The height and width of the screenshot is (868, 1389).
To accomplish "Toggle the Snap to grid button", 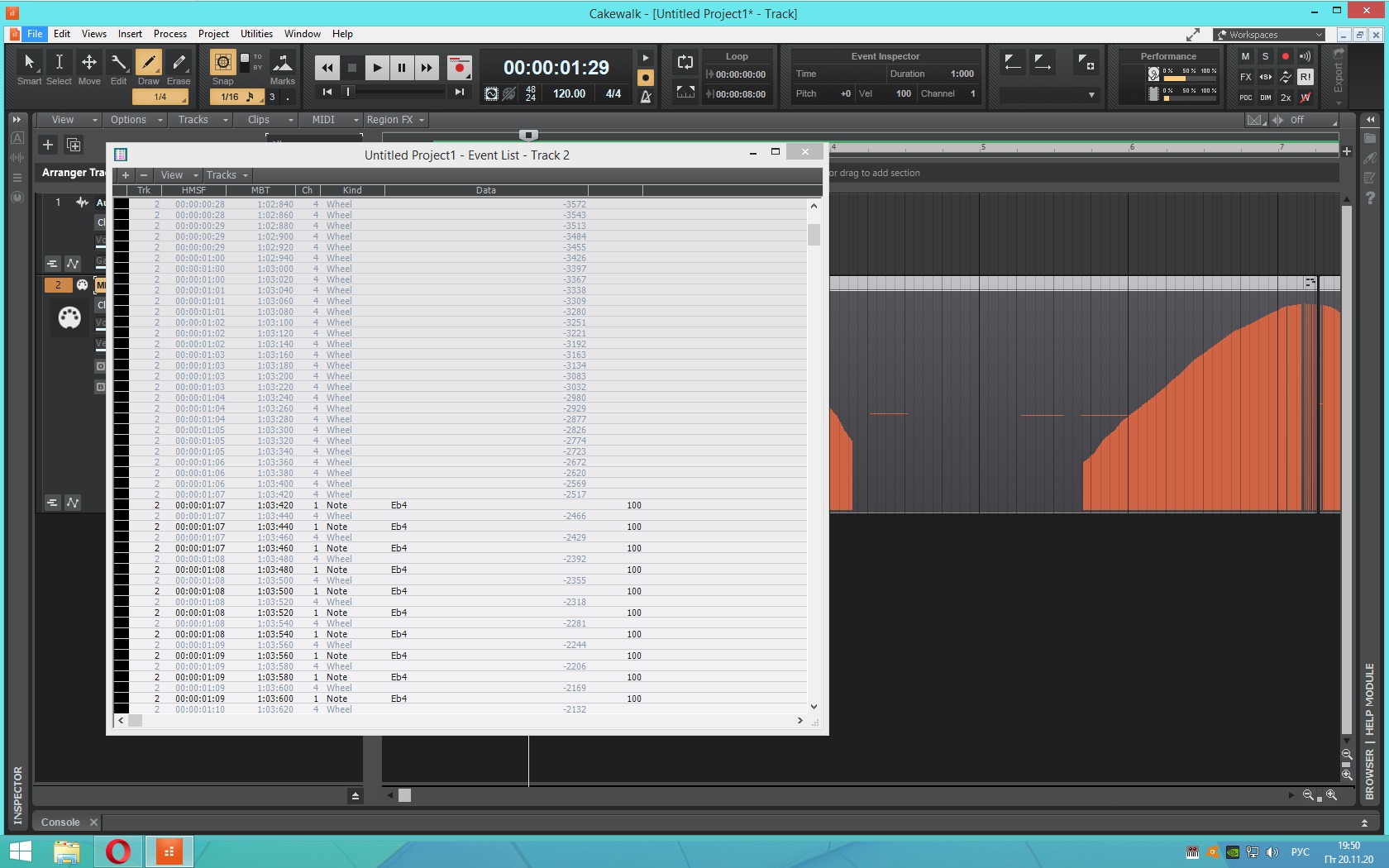I will coord(222,63).
